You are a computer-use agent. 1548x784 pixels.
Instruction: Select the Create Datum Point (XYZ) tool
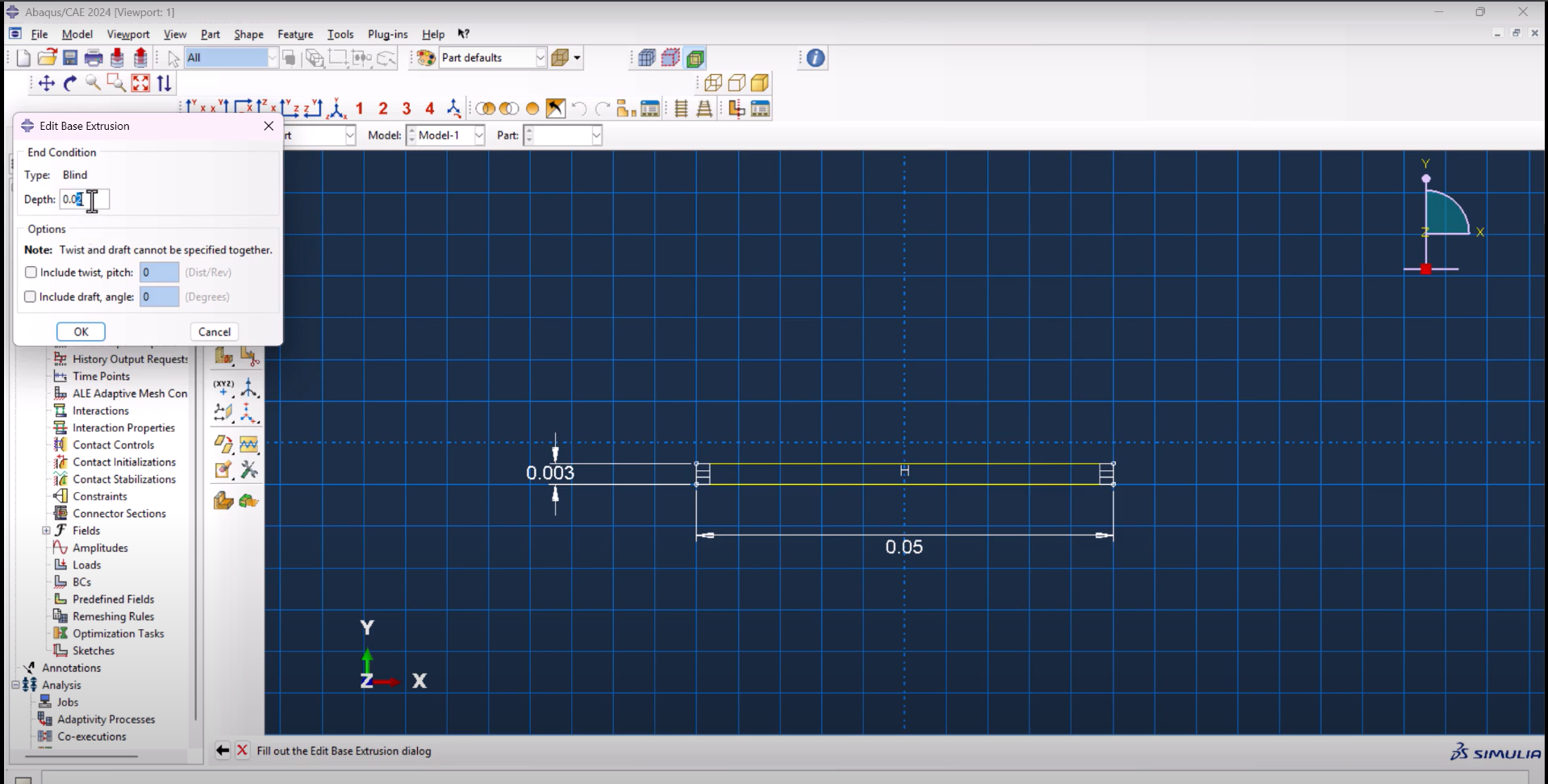point(223,388)
